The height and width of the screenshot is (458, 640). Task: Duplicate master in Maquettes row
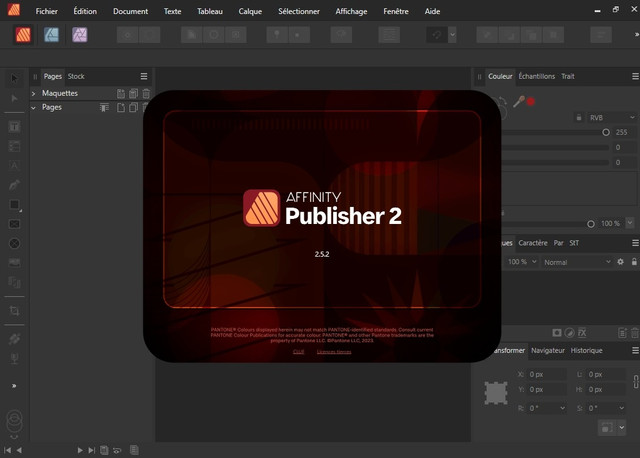133,93
